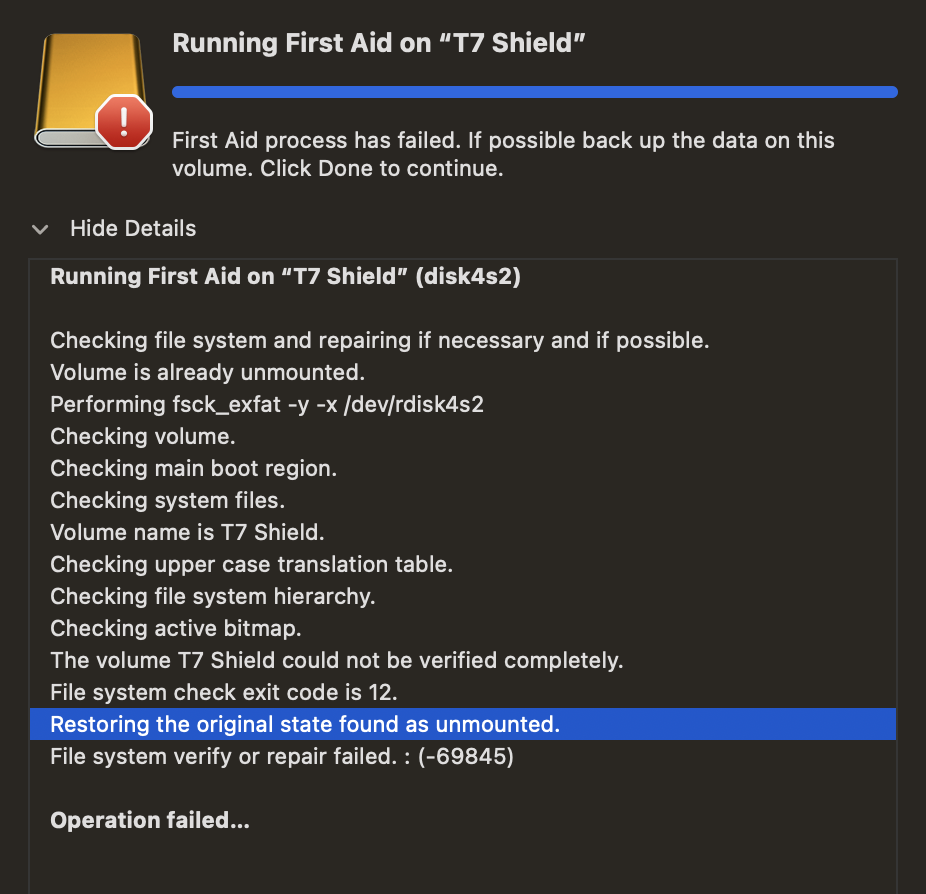This screenshot has width=926, height=894.
Task: Select the 'Checking main boot region' line
Action: [x=193, y=468]
